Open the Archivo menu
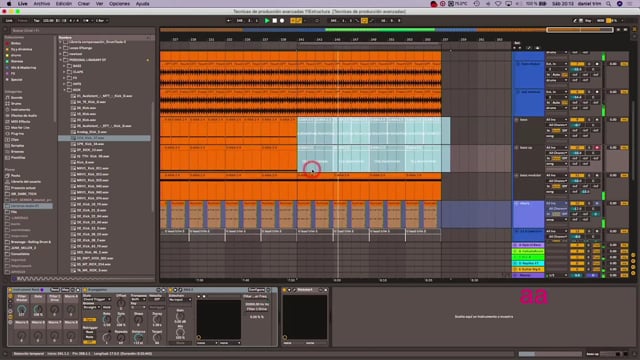 [42, 4]
